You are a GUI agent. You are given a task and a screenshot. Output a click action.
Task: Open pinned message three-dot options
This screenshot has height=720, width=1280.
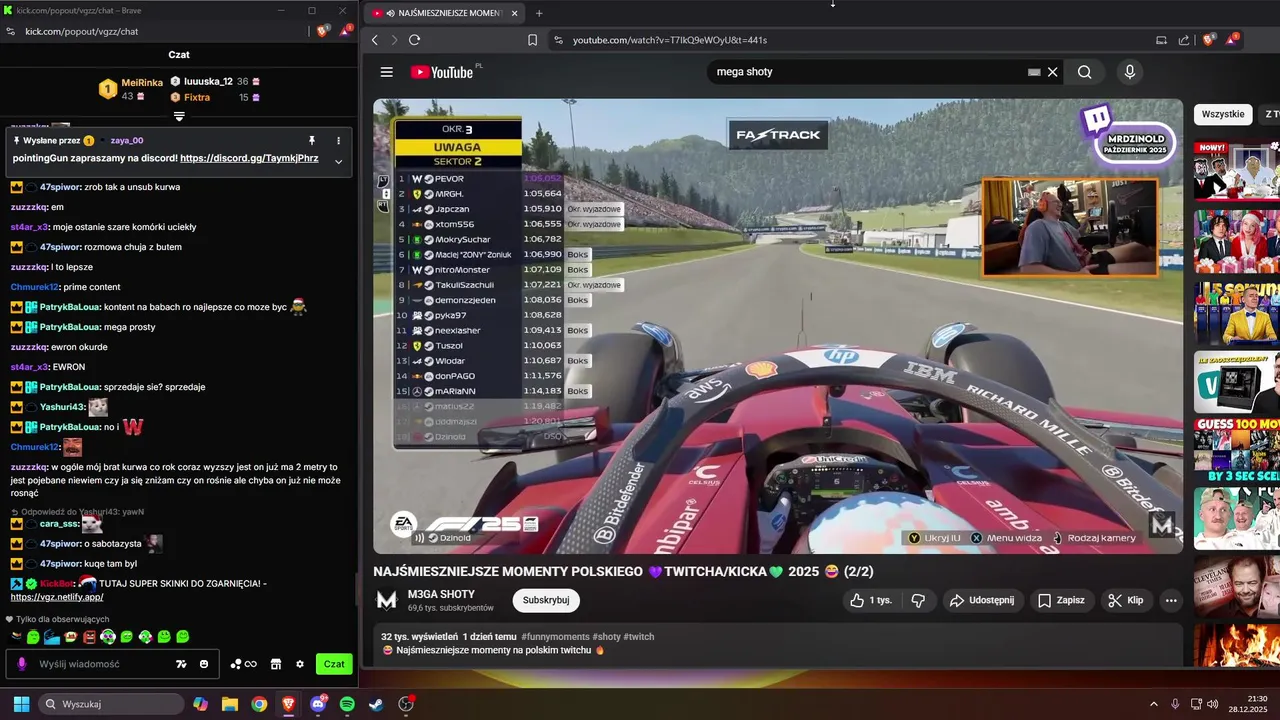click(338, 141)
